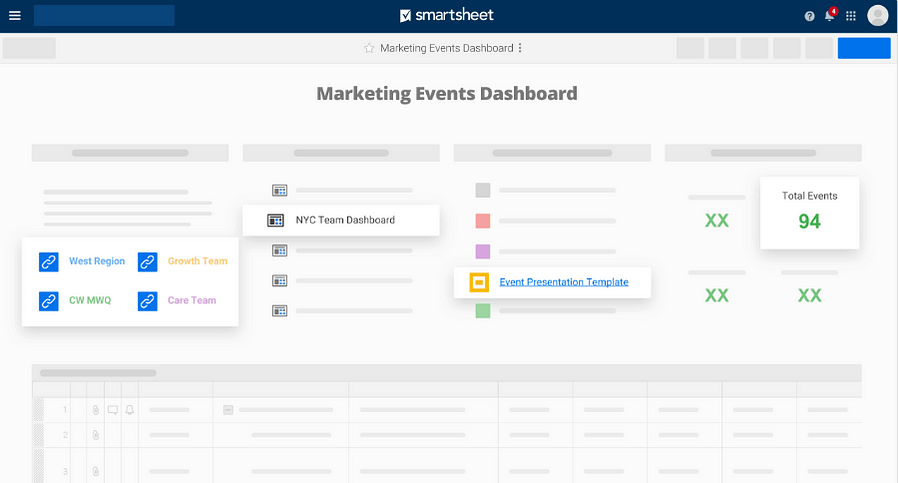
Task: Click the Growth Team link icon
Action: (x=148, y=262)
